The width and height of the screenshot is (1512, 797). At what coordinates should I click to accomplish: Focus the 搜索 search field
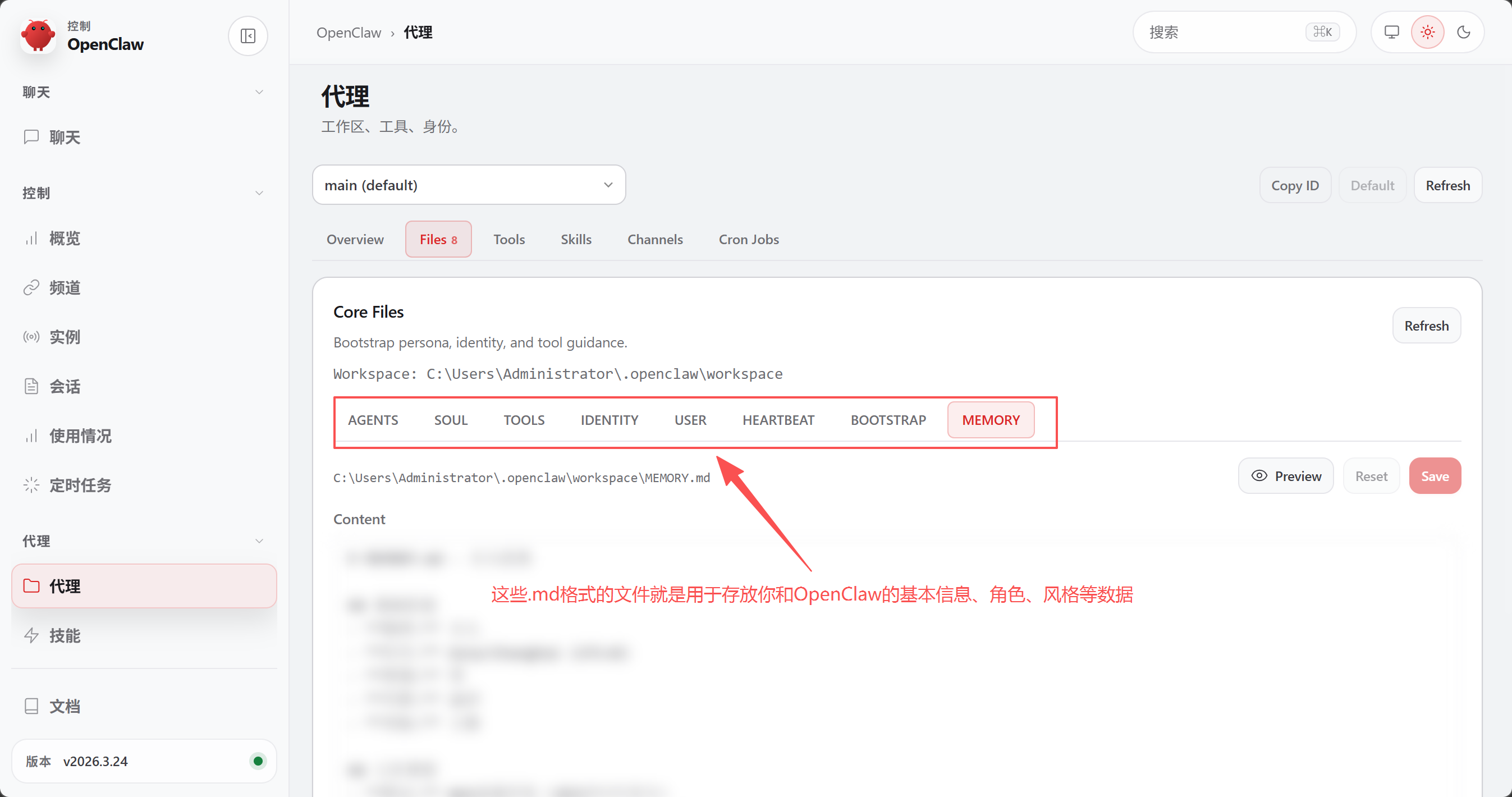pyautogui.click(x=1221, y=33)
